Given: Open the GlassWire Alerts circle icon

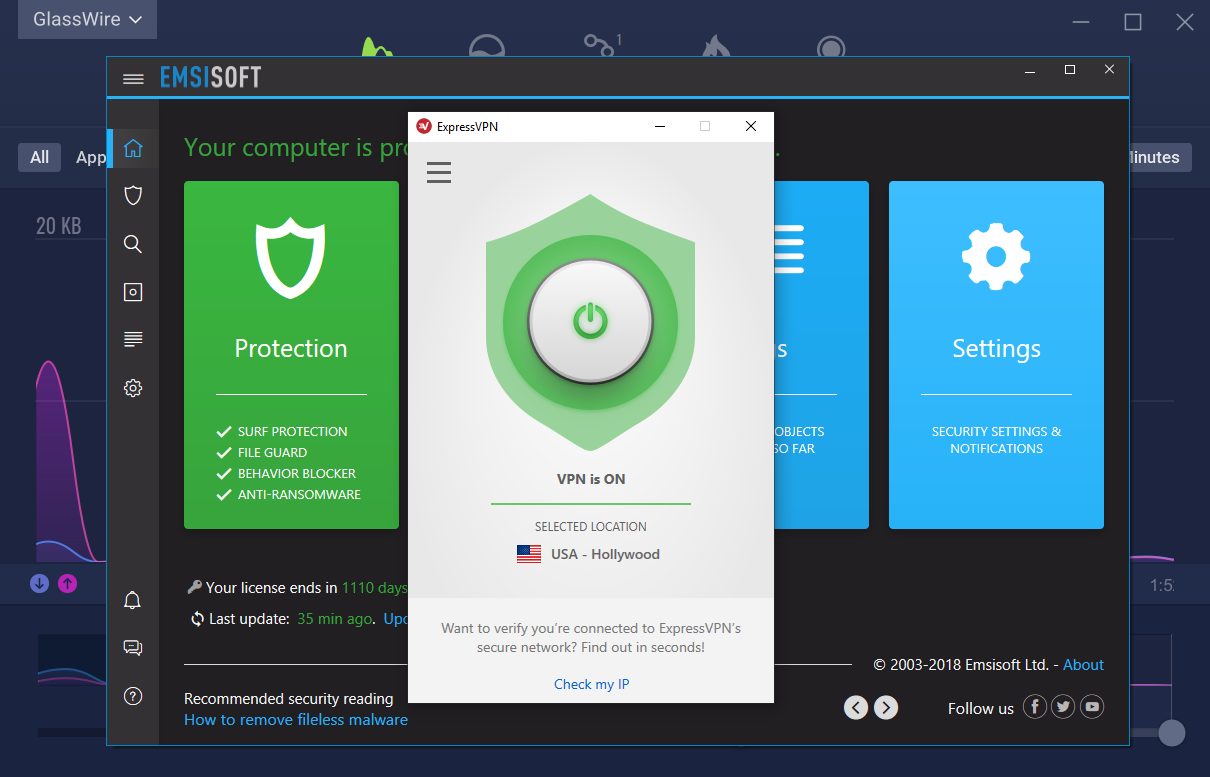Looking at the screenshot, I should 830,47.
